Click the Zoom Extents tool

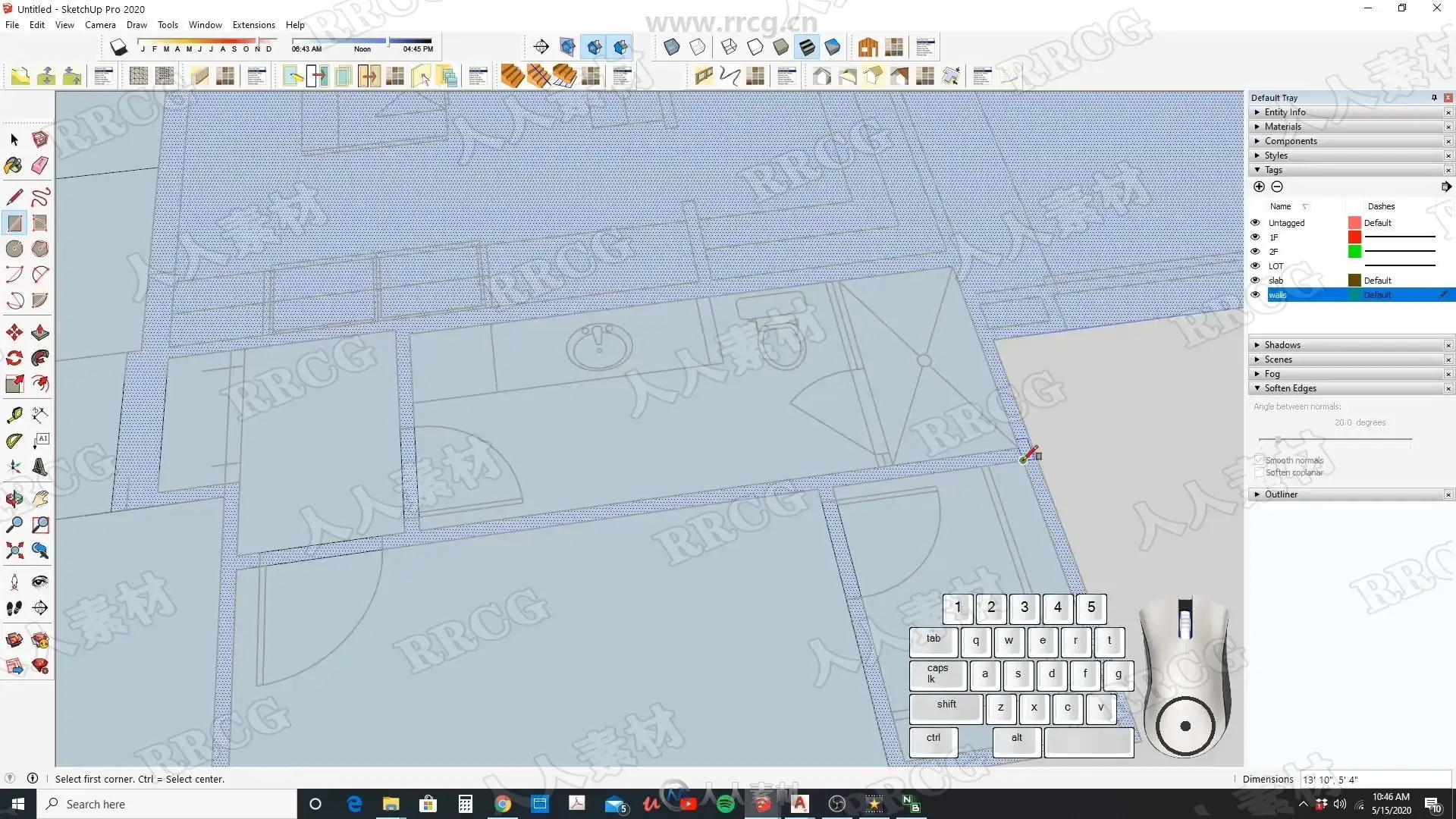14,551
